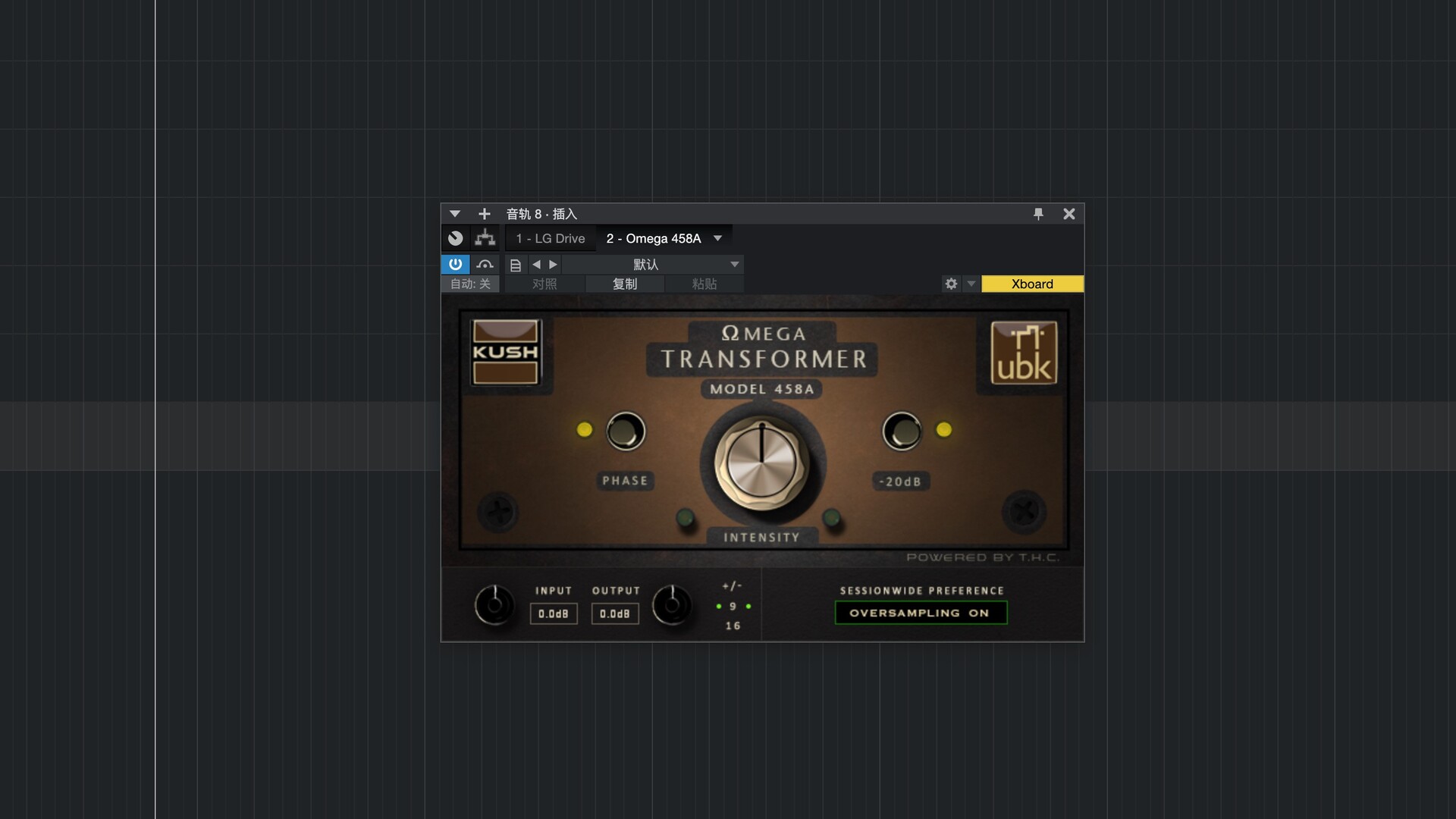This screenshot has width=1456, height=819.
Task: Click the 复制 copy button
Action: coord(625,284)
